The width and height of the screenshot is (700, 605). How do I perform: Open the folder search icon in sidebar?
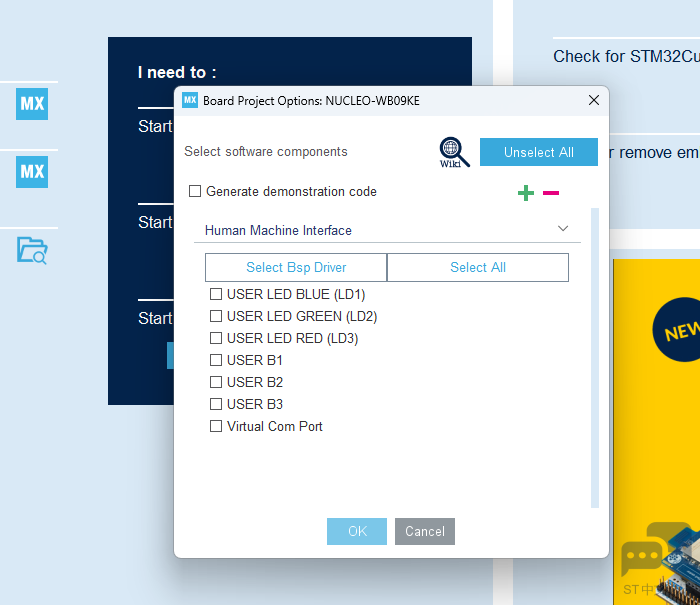(x=32, y=250)
